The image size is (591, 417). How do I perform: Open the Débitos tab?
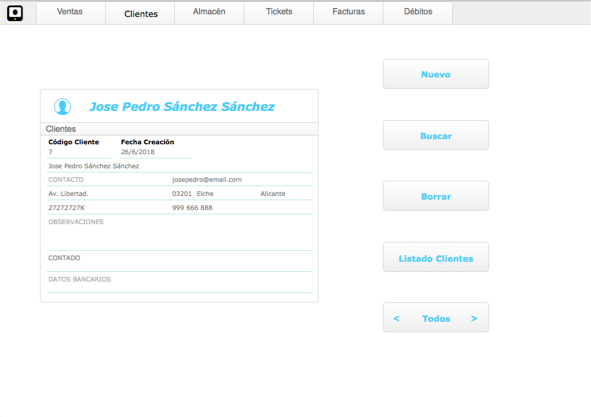pyautogui.click(x=418, y=12)
